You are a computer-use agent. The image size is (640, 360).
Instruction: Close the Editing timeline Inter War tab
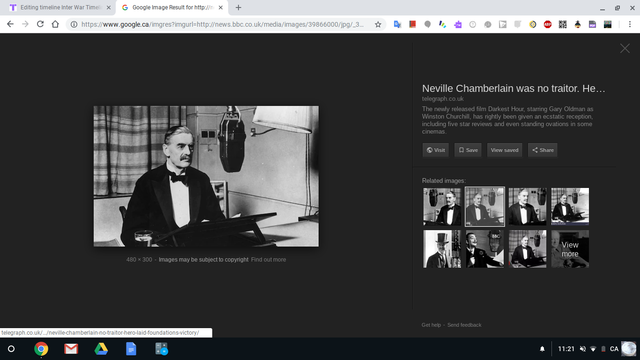tap(109, 7)
